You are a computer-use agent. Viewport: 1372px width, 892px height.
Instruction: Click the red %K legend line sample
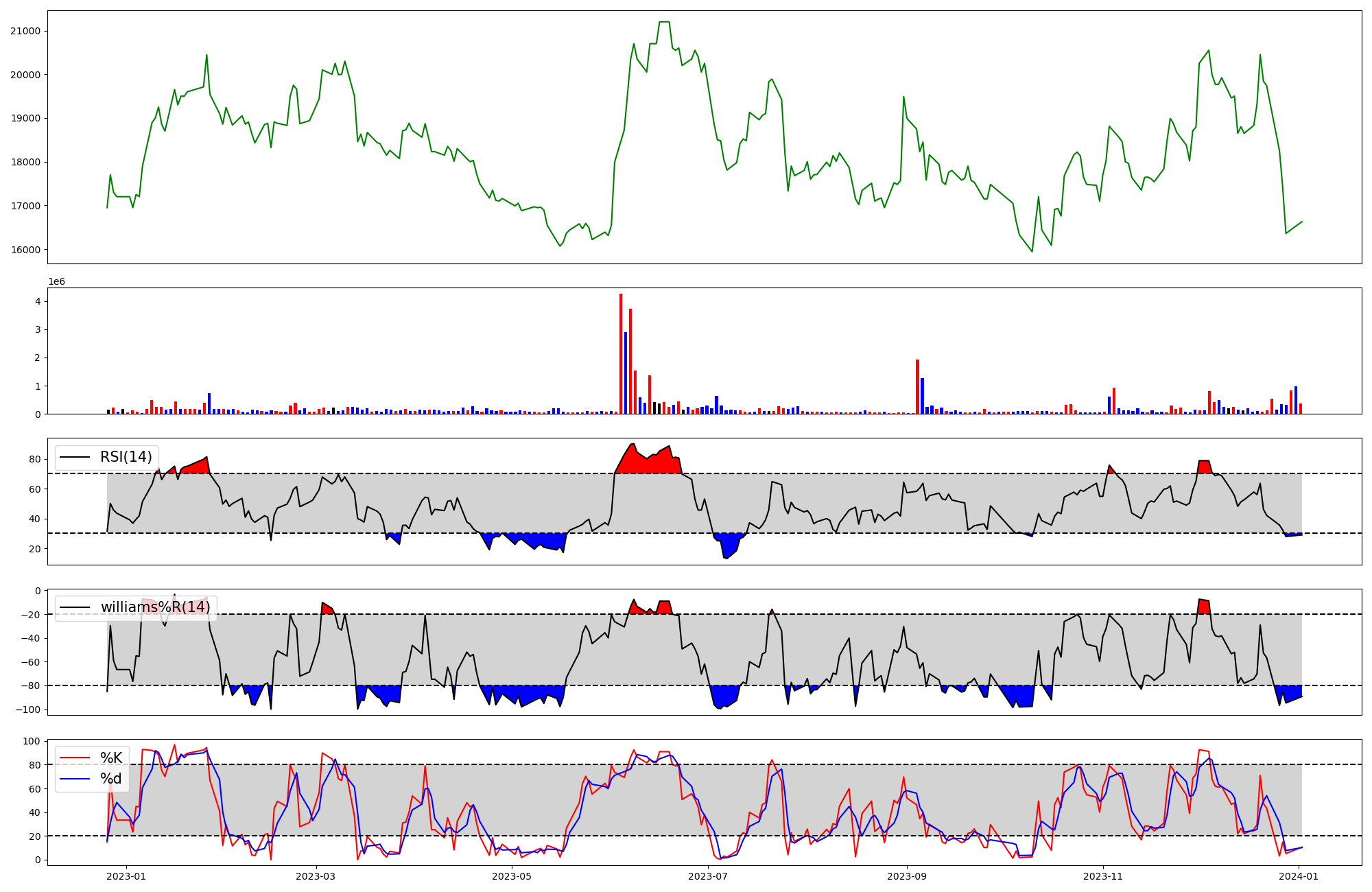coord(75,758)
